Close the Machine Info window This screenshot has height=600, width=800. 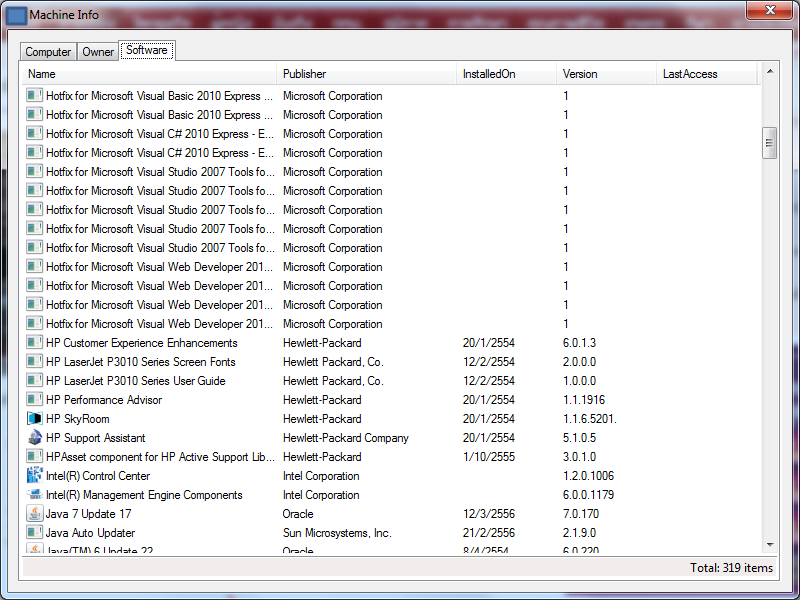770,10
